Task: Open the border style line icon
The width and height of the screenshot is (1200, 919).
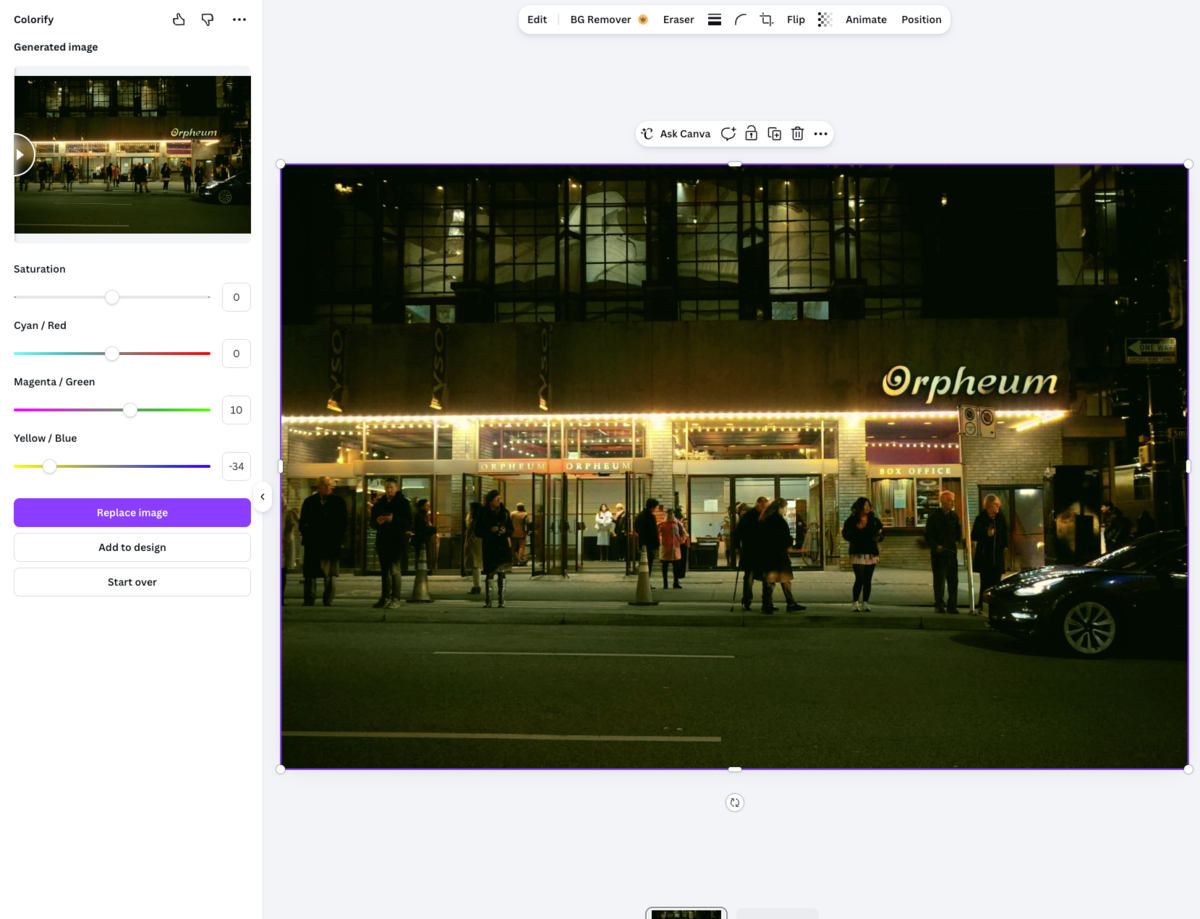Action: (x=715, y=20)
